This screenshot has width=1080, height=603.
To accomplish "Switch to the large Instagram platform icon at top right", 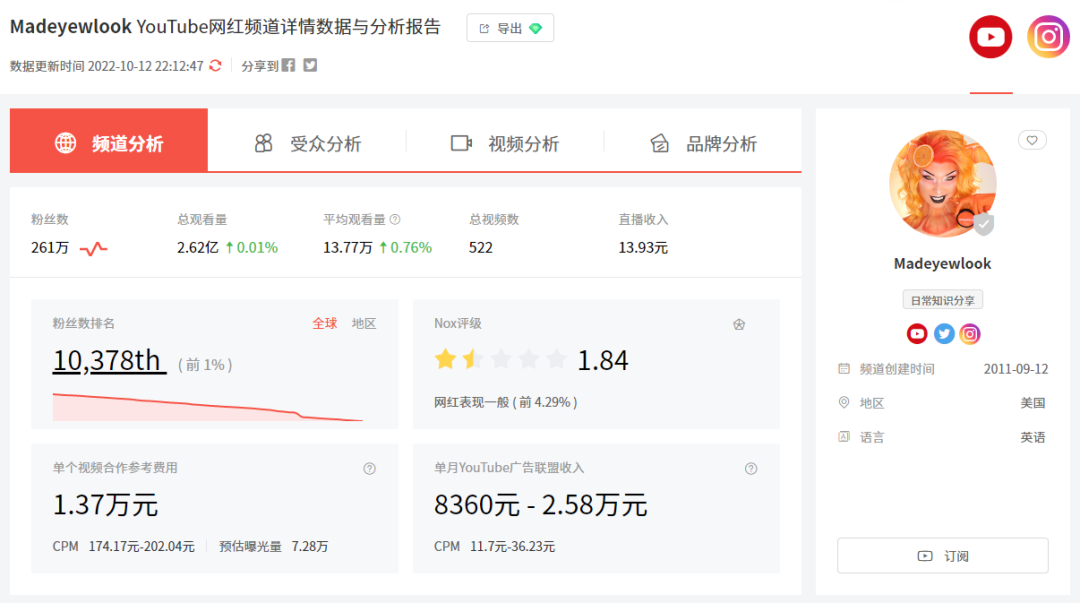I will point(1048,37).
